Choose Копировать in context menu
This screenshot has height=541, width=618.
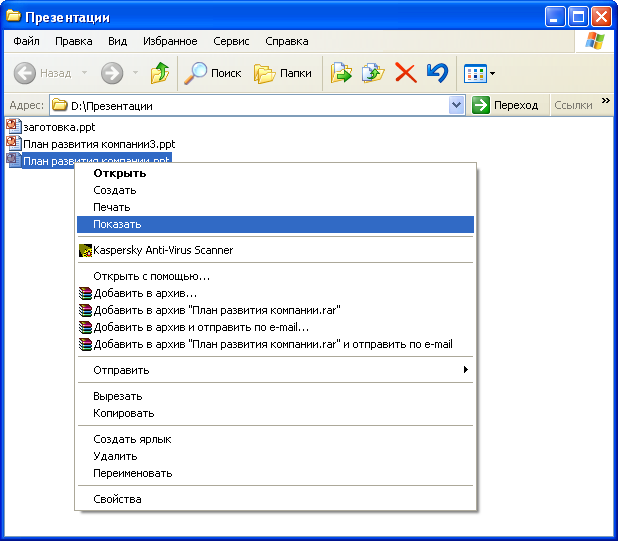click(275, 413)
